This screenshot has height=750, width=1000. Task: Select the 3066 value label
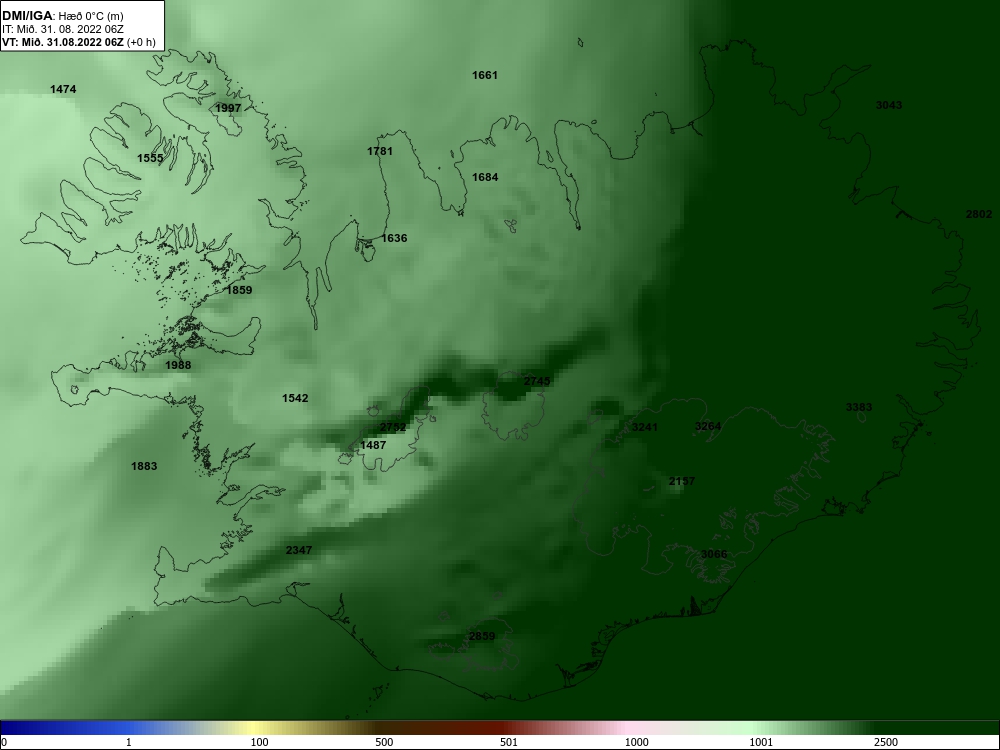click(714, 554)
